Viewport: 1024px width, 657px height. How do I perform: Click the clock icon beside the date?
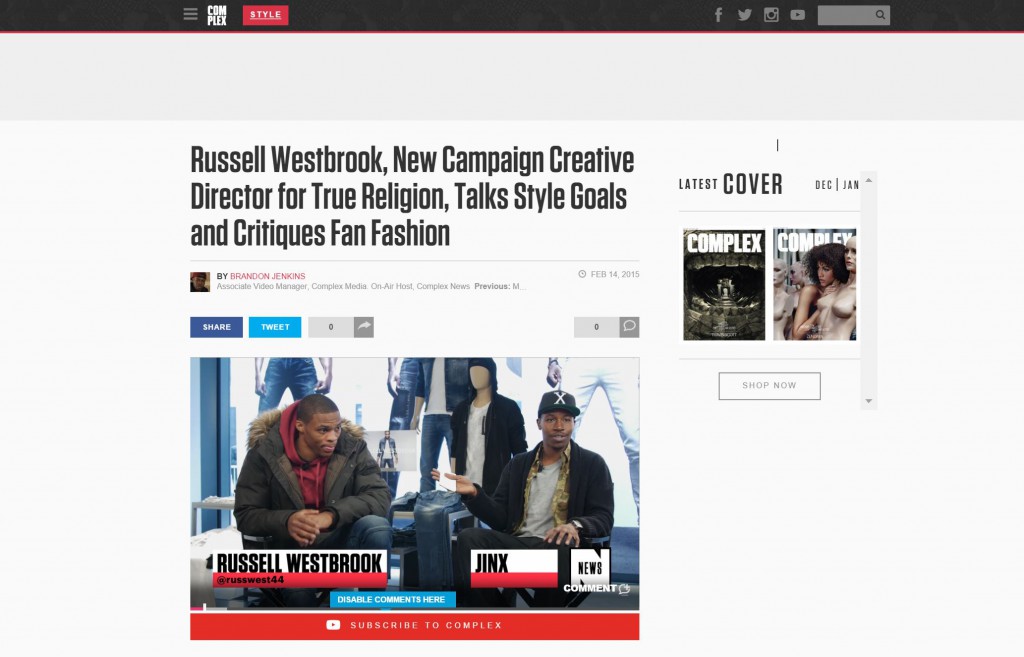point(582,274)
